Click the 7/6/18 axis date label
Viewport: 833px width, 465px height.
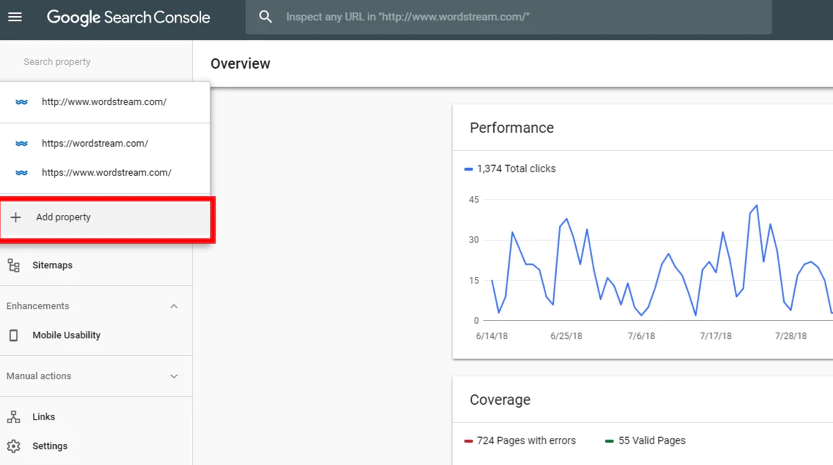point(641,336)
